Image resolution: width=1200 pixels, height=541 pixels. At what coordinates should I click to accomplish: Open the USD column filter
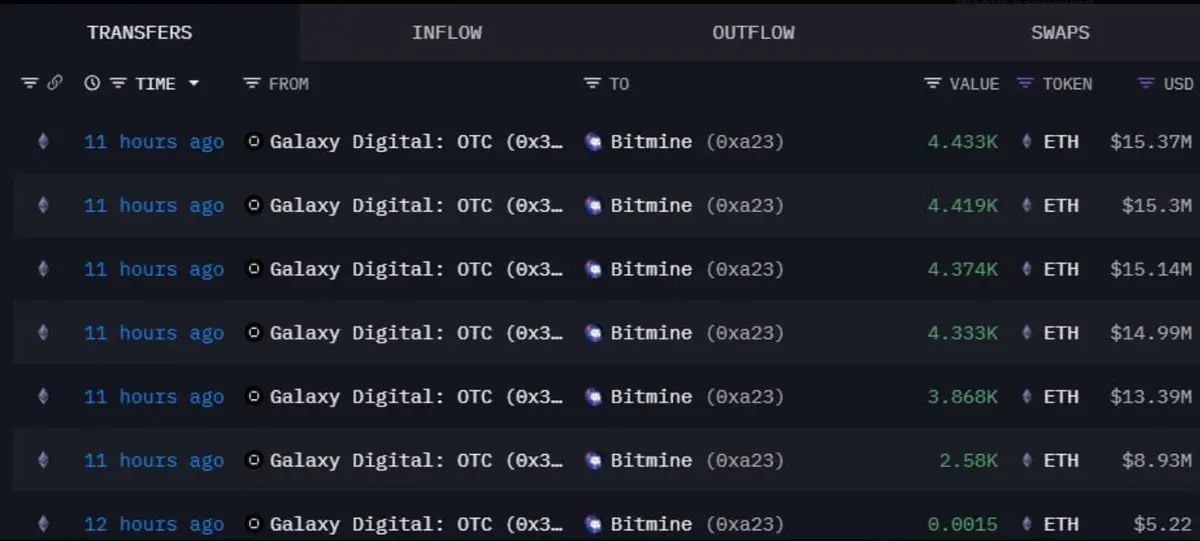pyautogui.click(x=1146, y=83)
